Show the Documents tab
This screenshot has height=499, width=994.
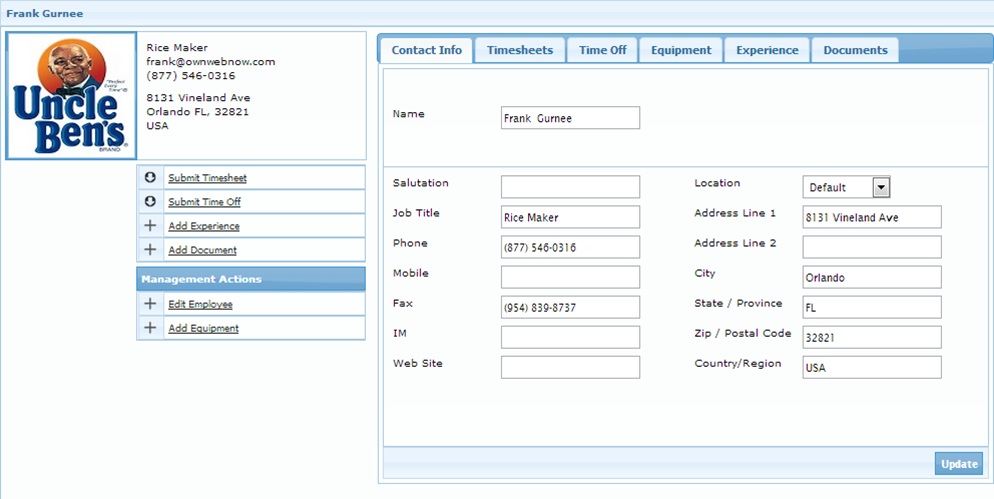click(x=855, y=50)
